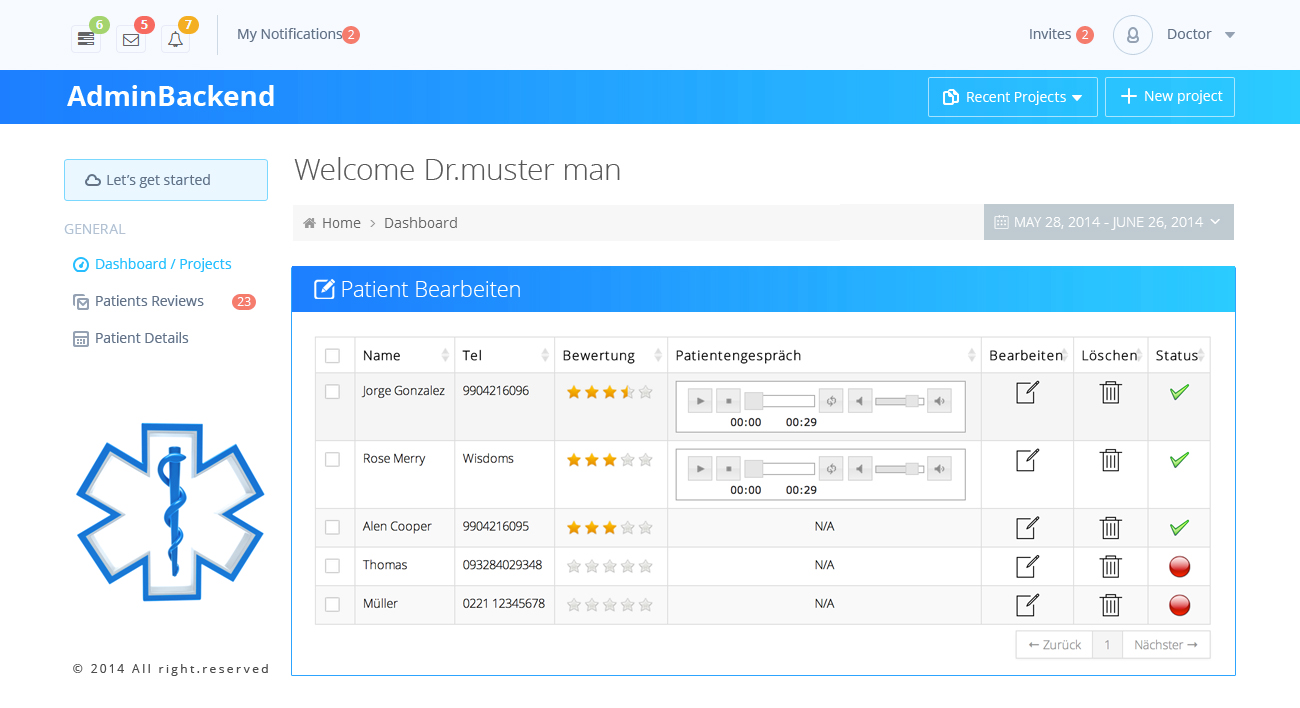Open the server list icon with badge 6

(x=86, y=39)
